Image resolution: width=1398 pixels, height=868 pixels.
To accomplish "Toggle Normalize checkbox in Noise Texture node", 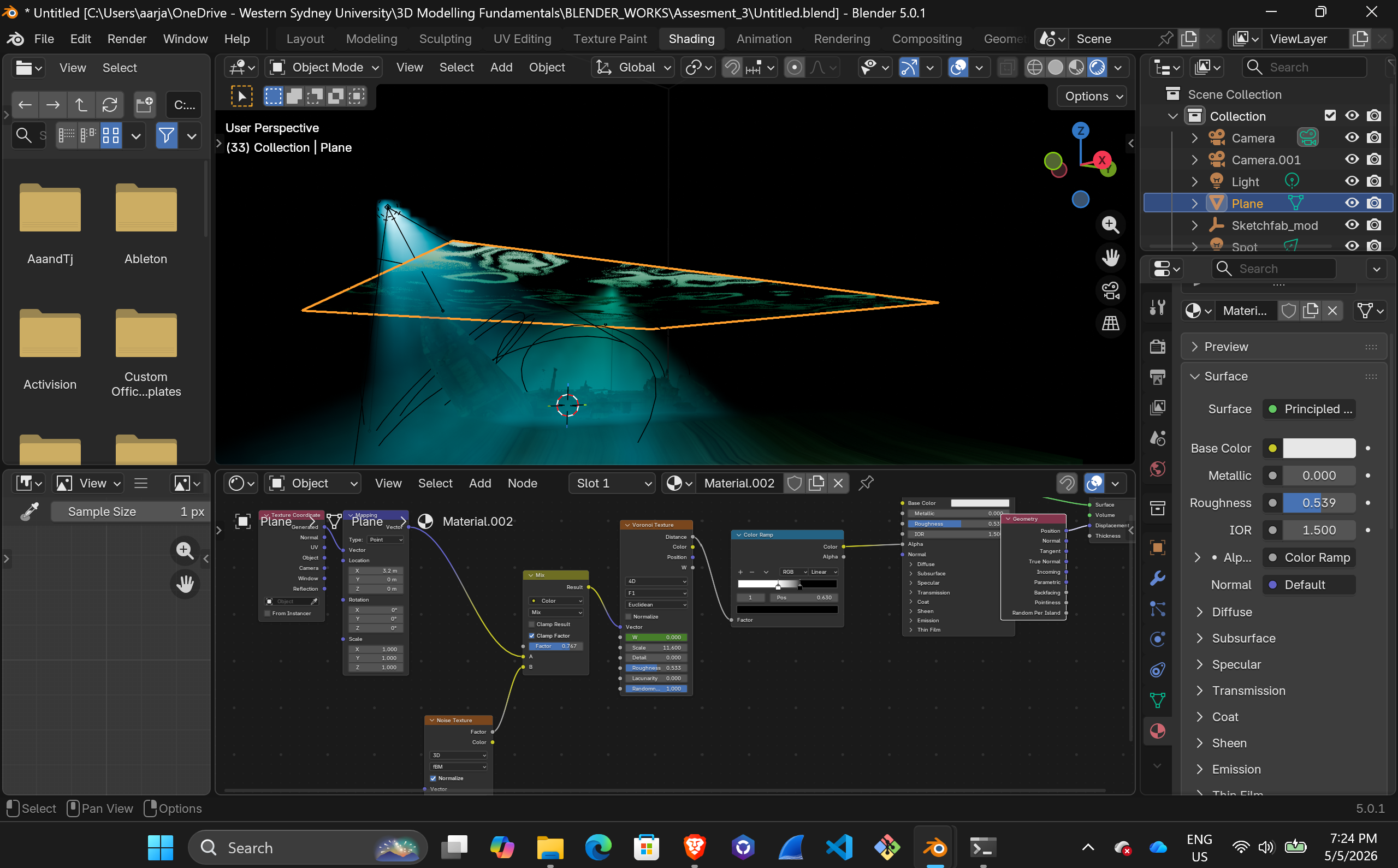I will tap(433, 778).
